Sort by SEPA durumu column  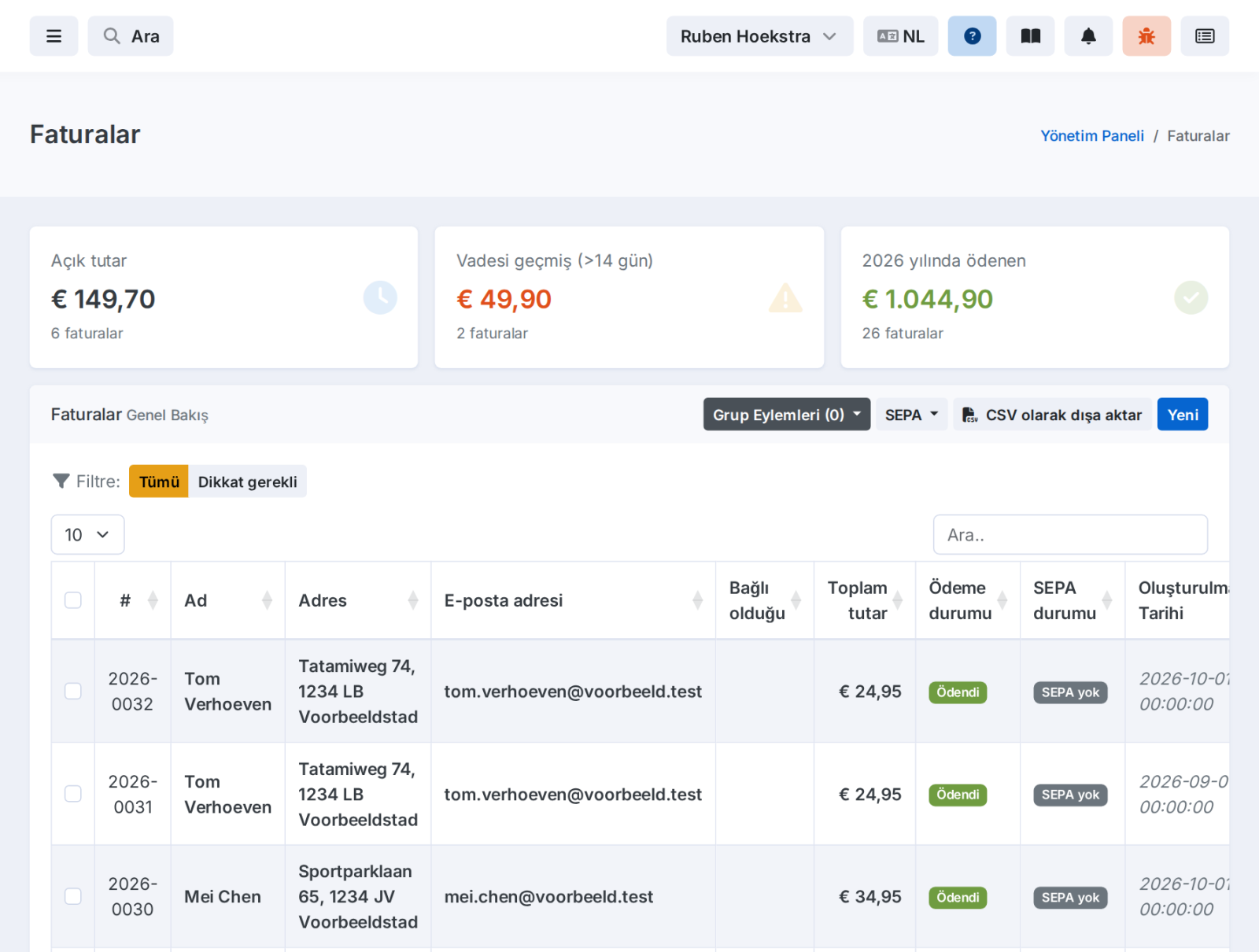[x=1073, y=600]
